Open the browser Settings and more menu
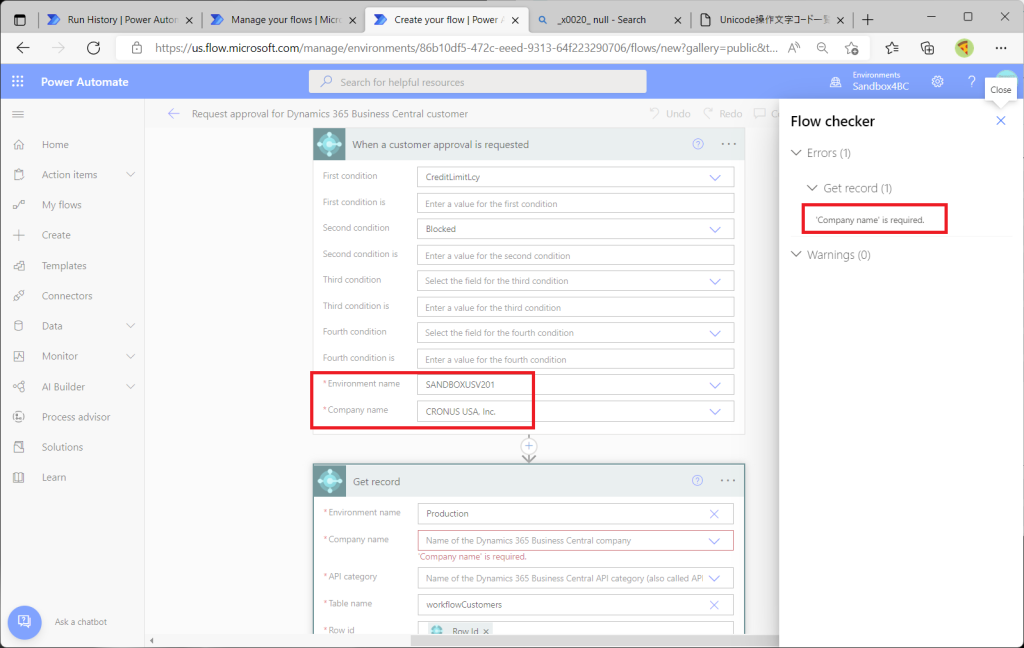 pos(1000,48)
